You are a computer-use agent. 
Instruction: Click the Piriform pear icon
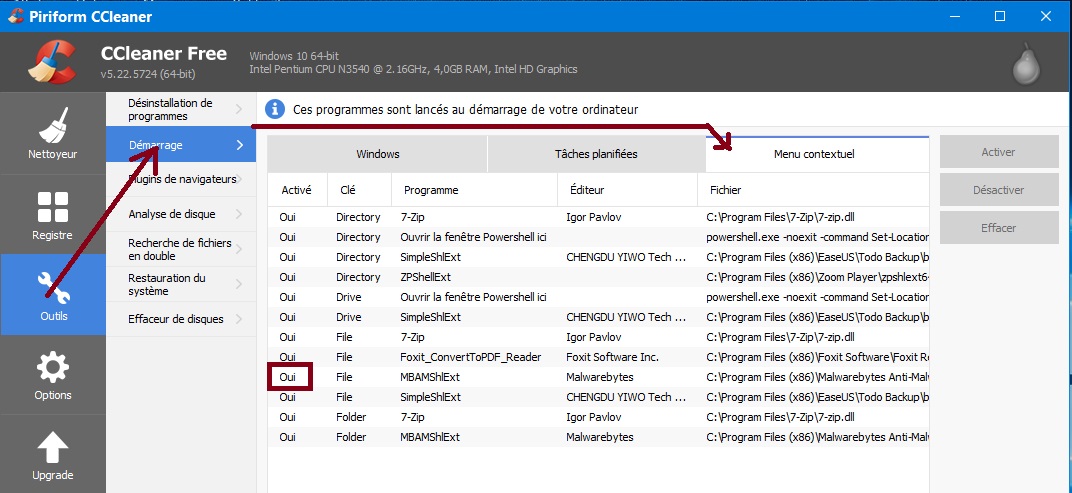pyautogui.click(x=1026, y=64)
